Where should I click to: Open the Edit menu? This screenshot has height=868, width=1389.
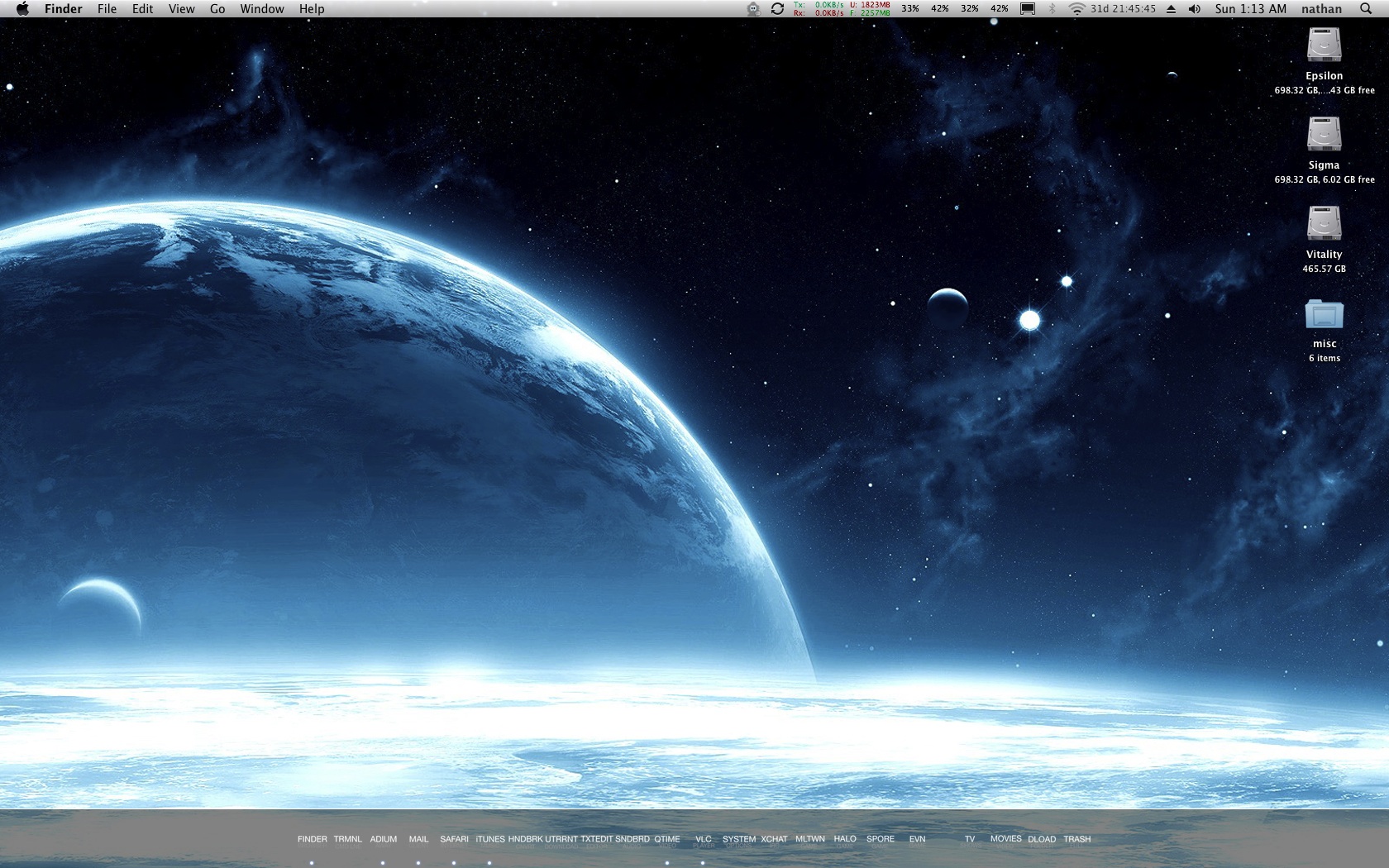click(143, 9)
